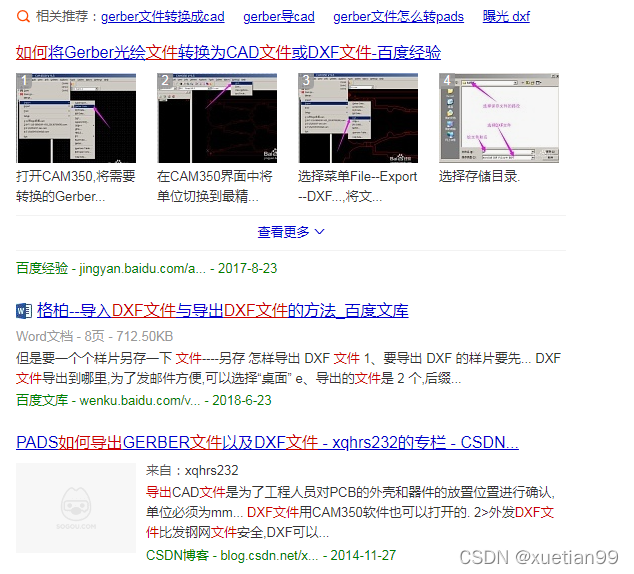Click author line '来自：xqhrs232'
Screen dimensions: 634x574
192,471
